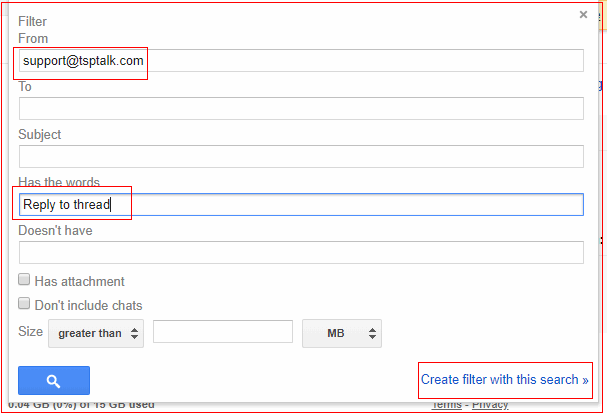Click the blue magnifier search button
The height and width of the screenshot is (413, 607).
54,380
